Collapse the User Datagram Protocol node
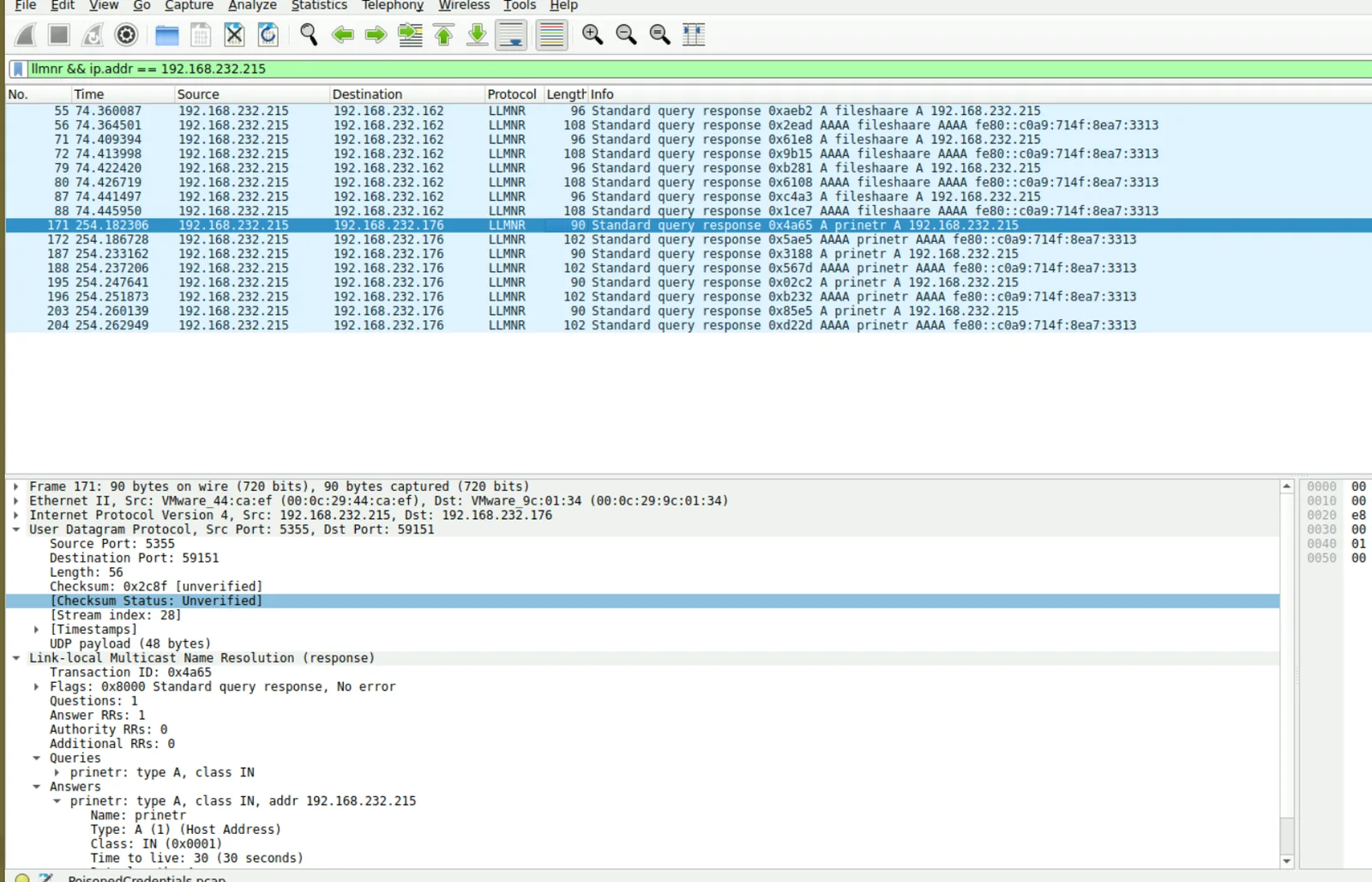 16,529
